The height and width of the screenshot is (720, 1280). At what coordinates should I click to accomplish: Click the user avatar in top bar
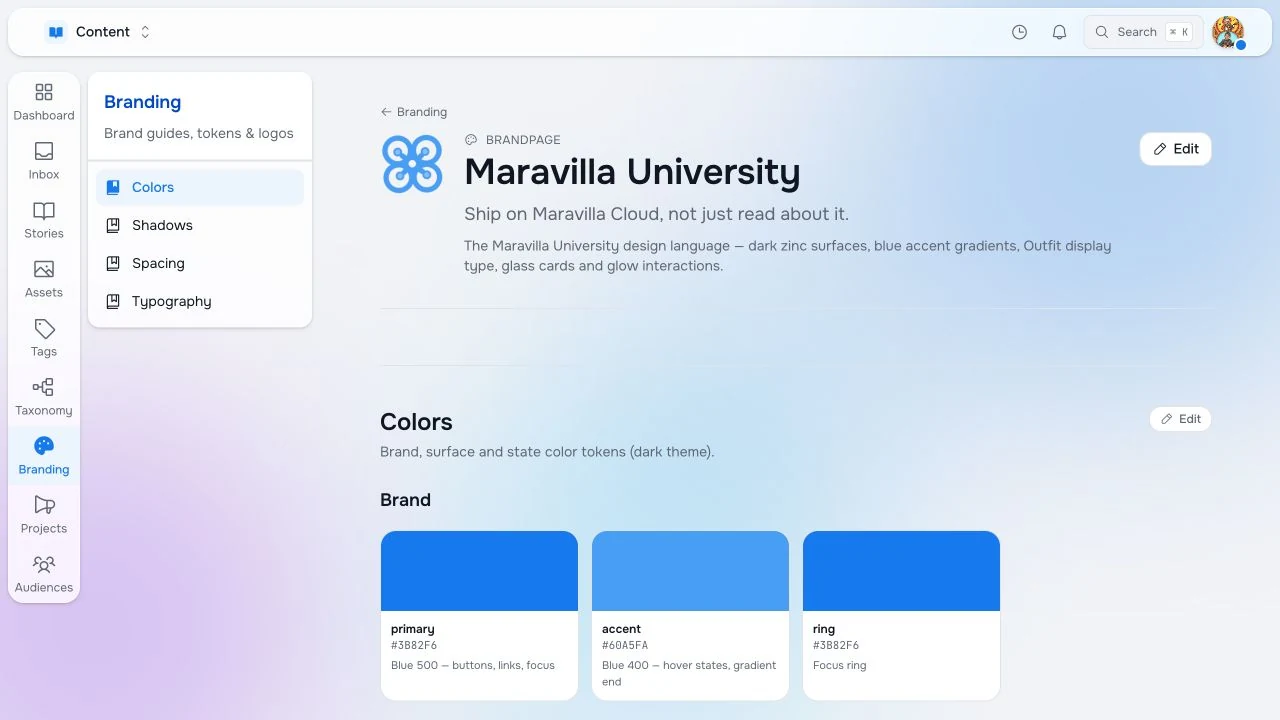1228,32
